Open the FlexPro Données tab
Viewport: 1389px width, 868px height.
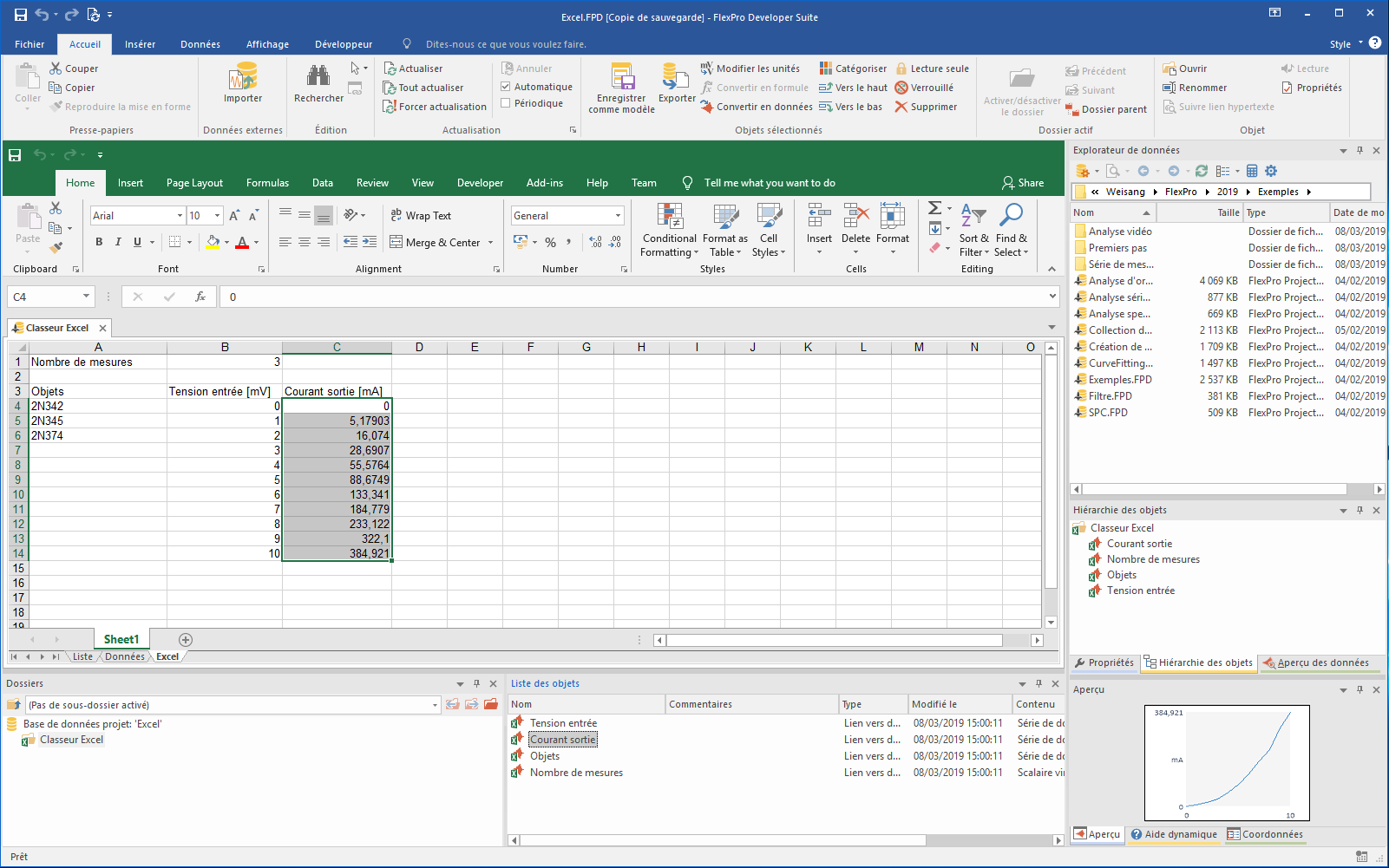coord(200,44)
